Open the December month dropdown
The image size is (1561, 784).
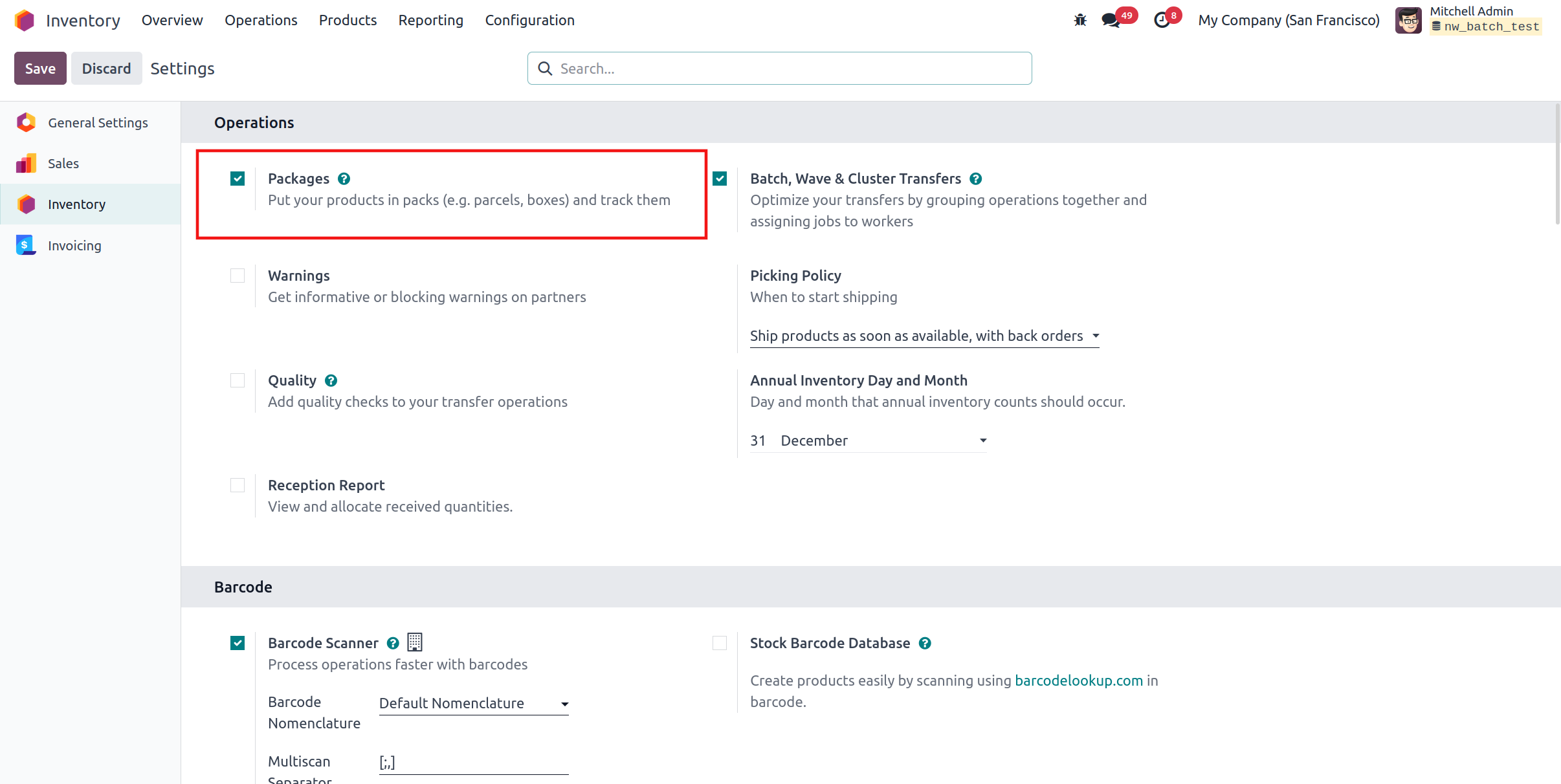click(x=883, y=441)
